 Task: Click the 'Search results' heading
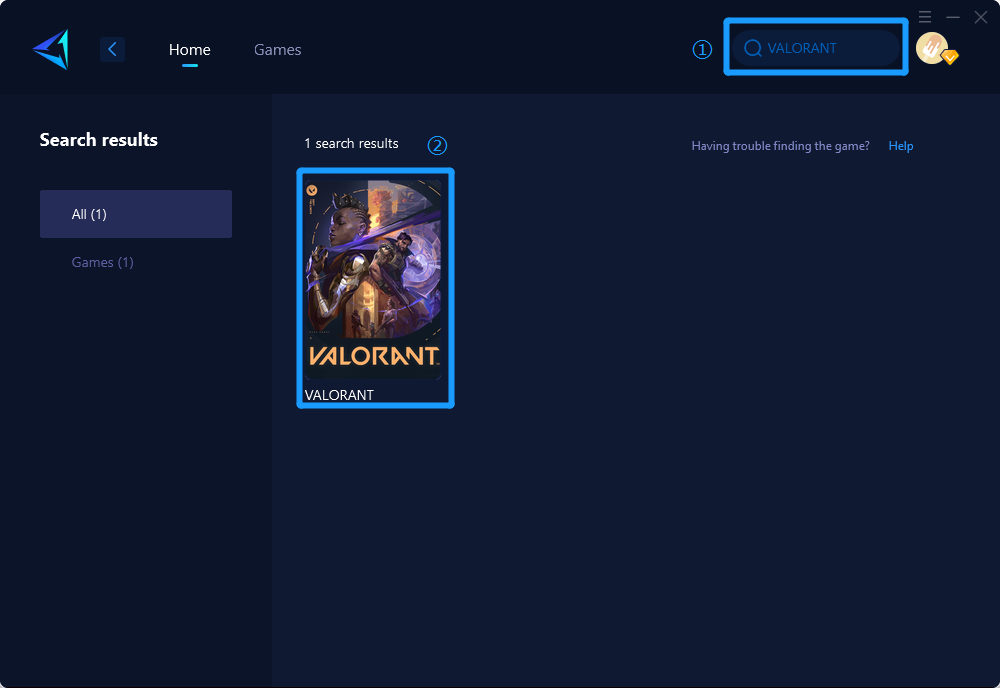[x=99, y=140]
